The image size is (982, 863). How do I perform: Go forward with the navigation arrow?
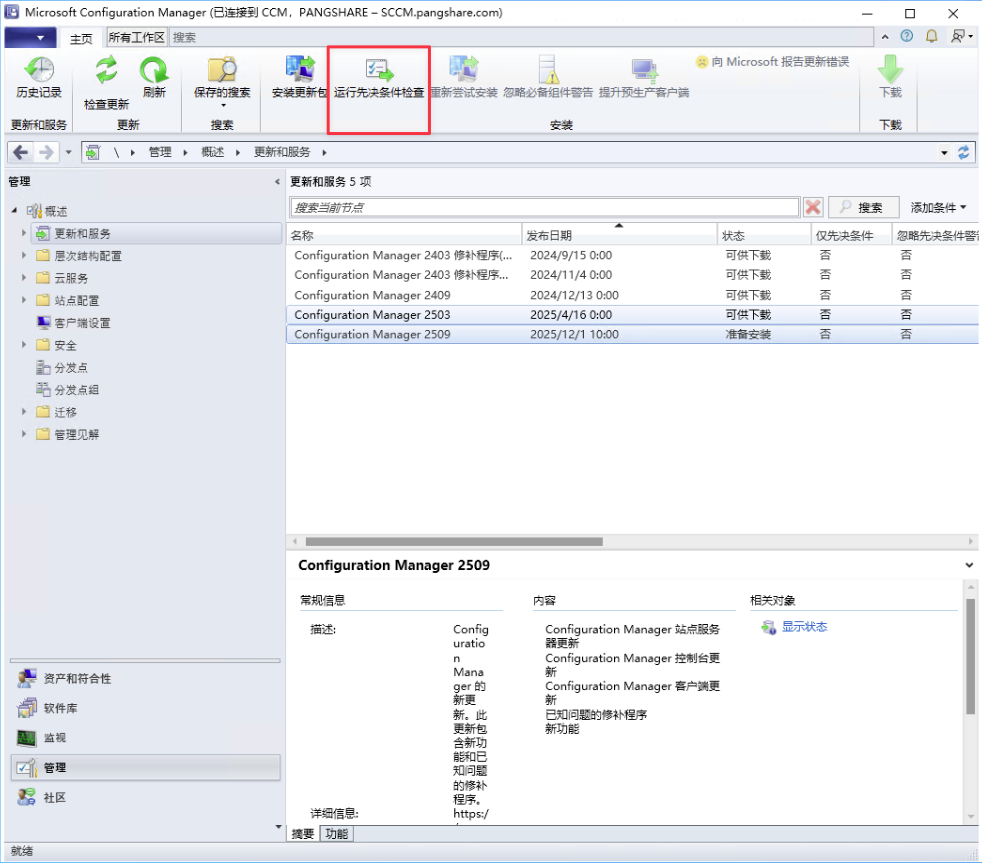[x=46, y=152]
